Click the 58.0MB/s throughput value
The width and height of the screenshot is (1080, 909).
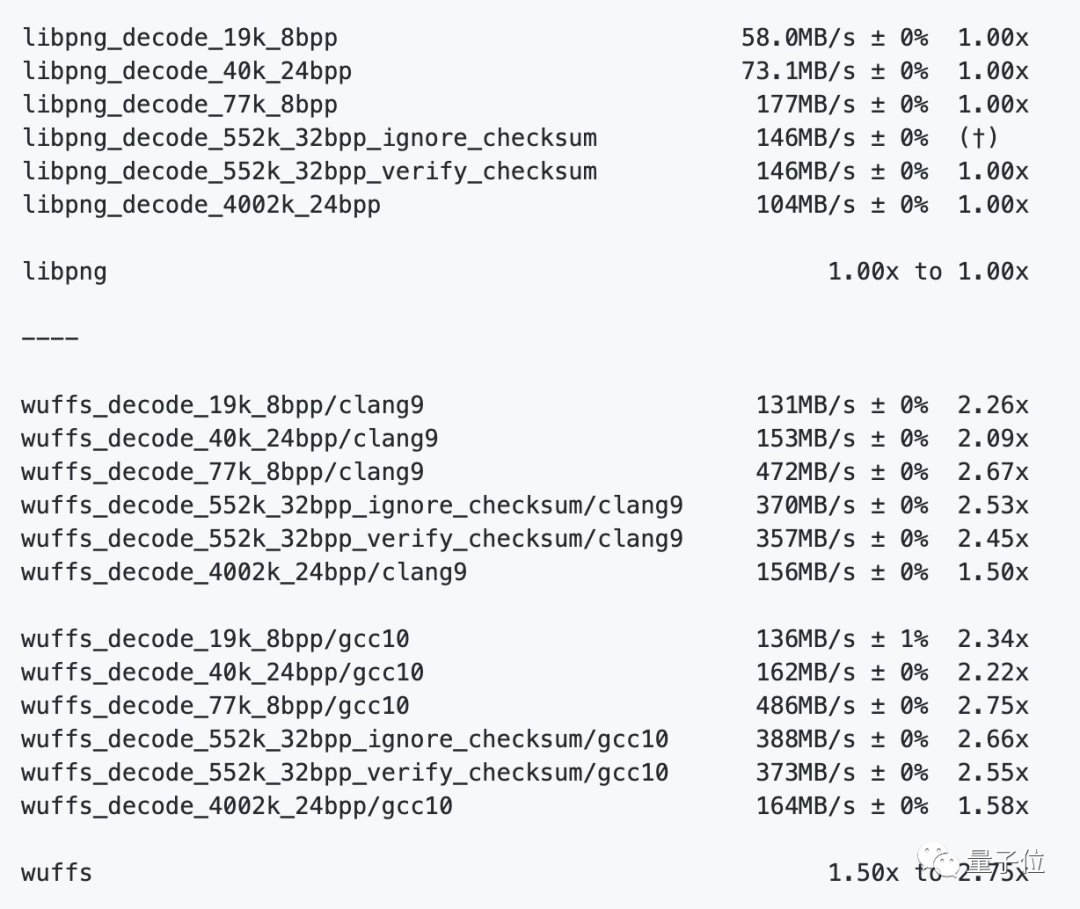tap(798, 38)
